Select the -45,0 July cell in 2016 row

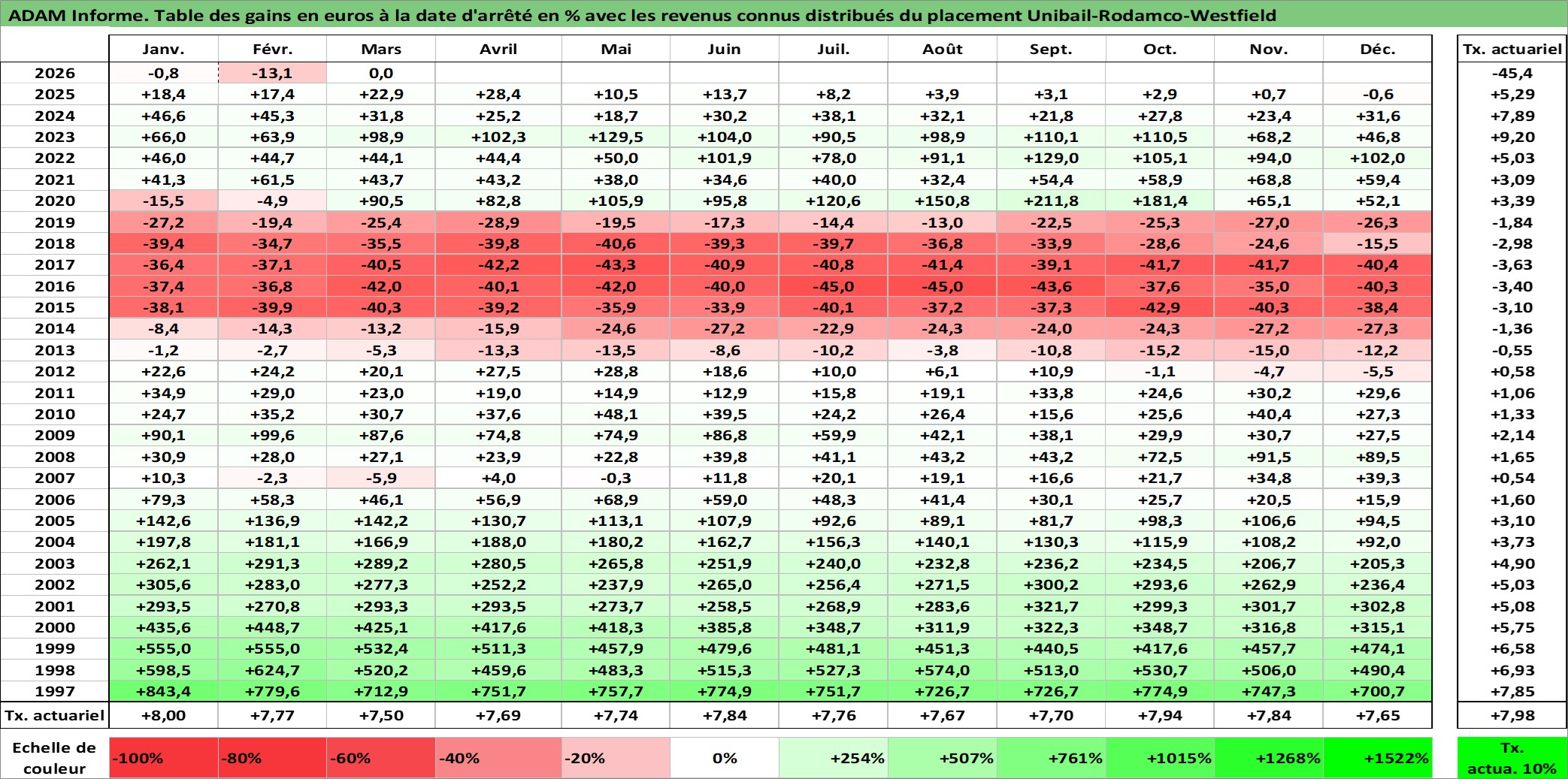(834, 286)
